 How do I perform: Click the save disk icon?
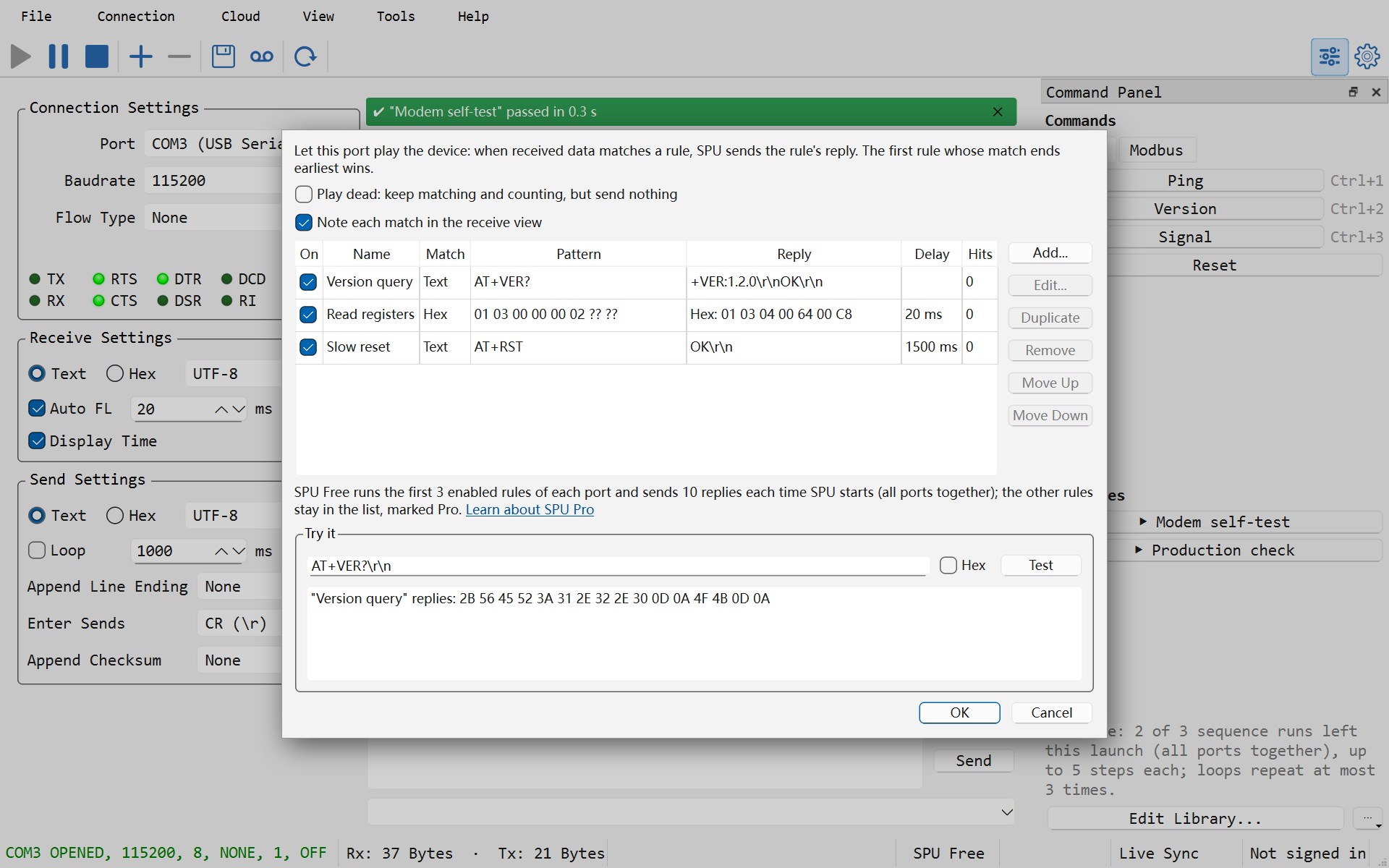(x=223, y=56)
